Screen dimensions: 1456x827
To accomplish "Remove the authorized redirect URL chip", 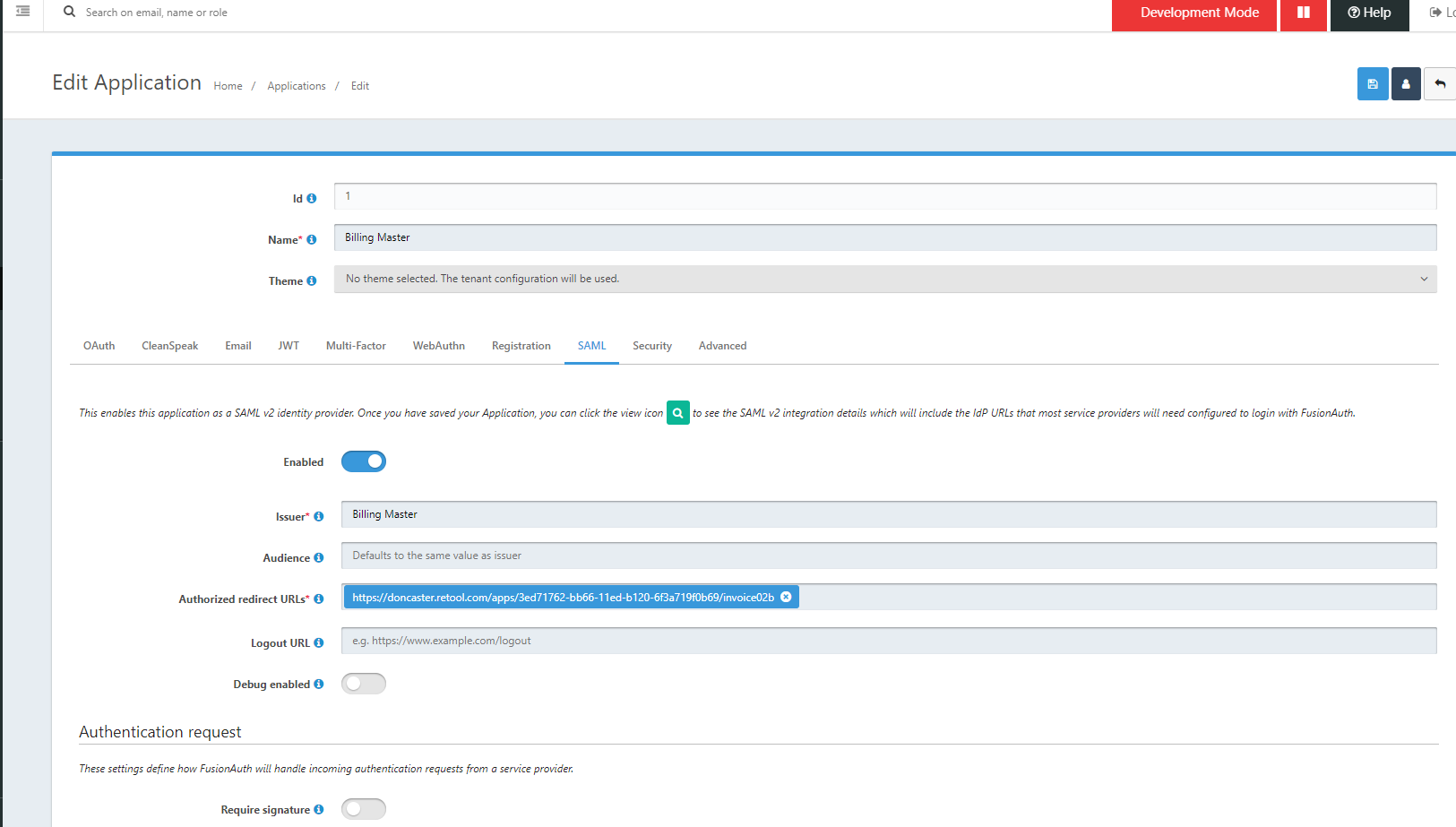I will tap(786, 597).
